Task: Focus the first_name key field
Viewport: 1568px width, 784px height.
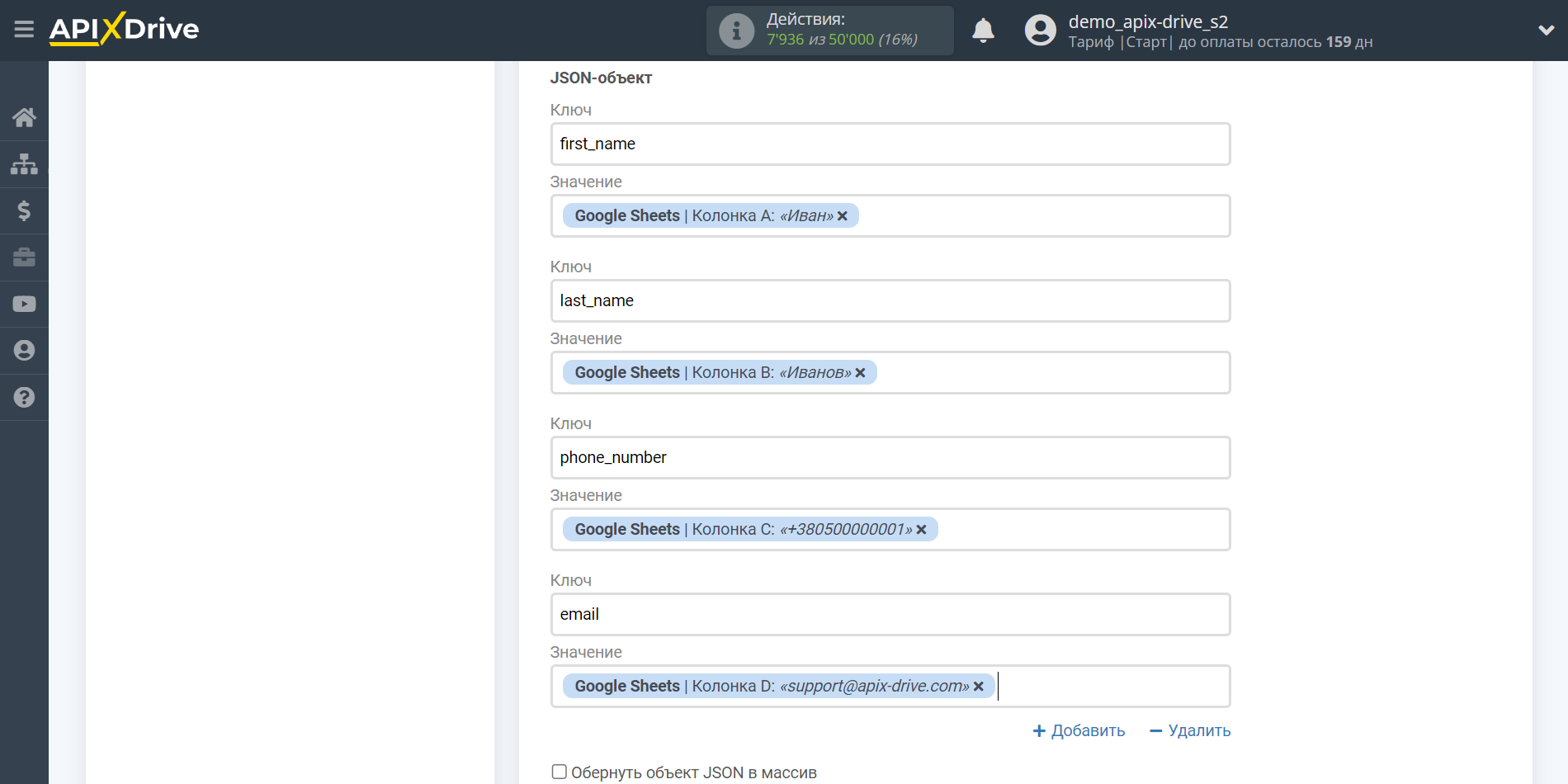Action: click(x=890, y=144)
